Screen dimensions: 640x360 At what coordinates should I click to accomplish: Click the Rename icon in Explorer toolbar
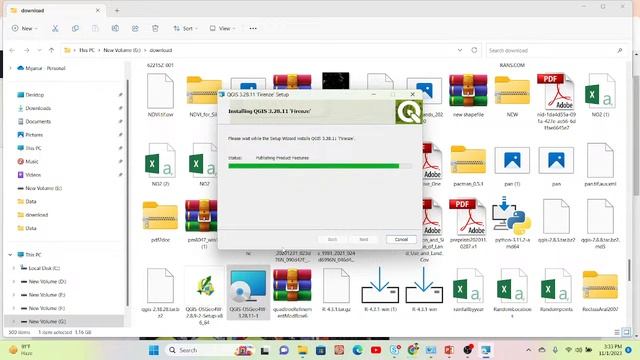(115, 29)
